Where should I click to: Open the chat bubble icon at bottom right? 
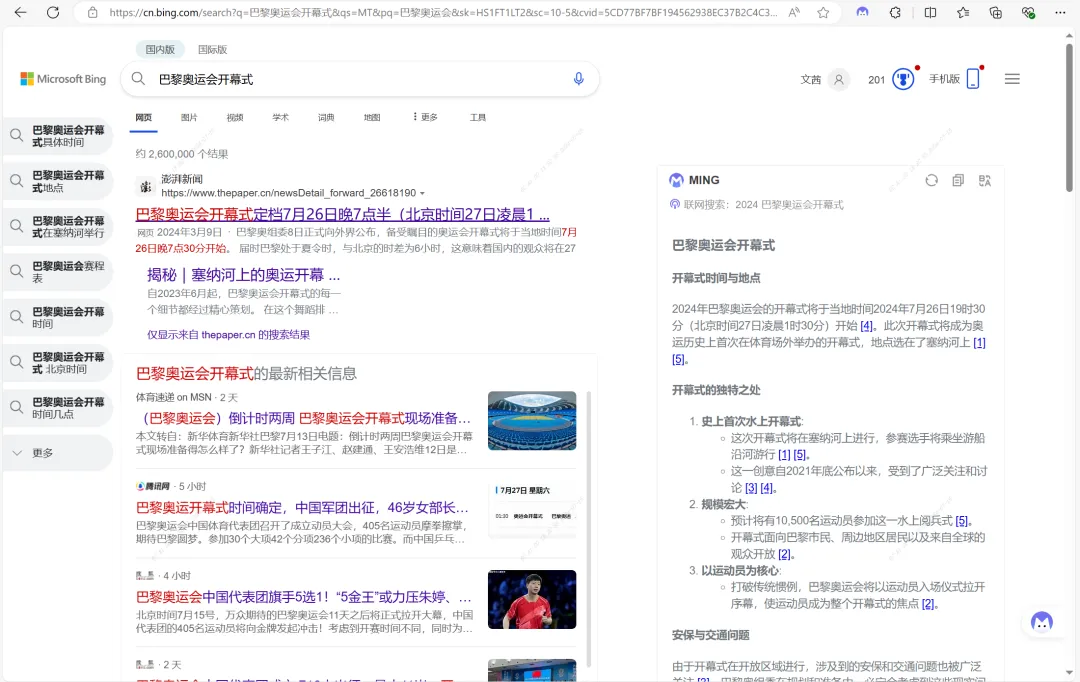tap(1043, 622)
